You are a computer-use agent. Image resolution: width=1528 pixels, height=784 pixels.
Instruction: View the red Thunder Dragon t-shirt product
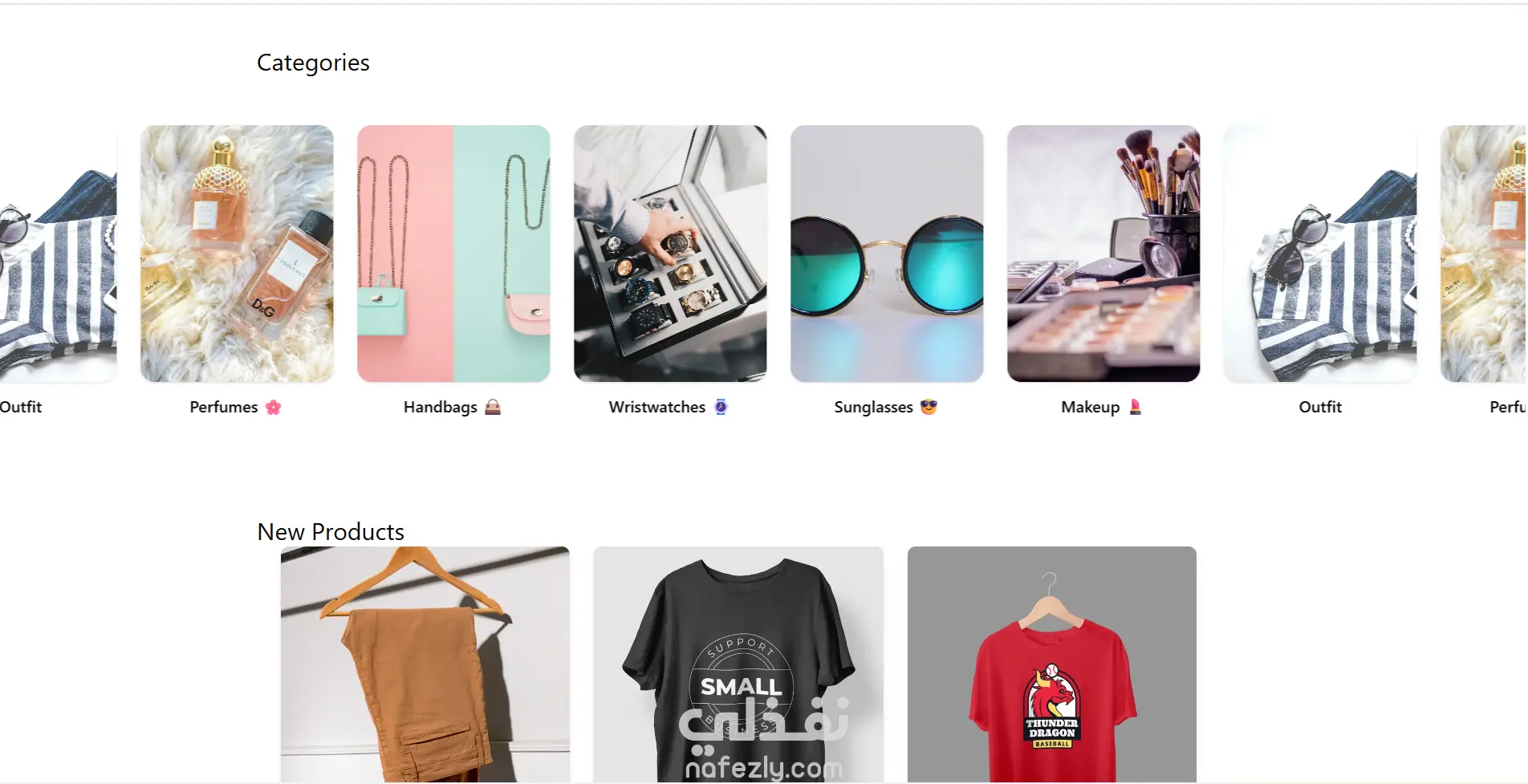pyautogui.click(x=1052, y=664)
